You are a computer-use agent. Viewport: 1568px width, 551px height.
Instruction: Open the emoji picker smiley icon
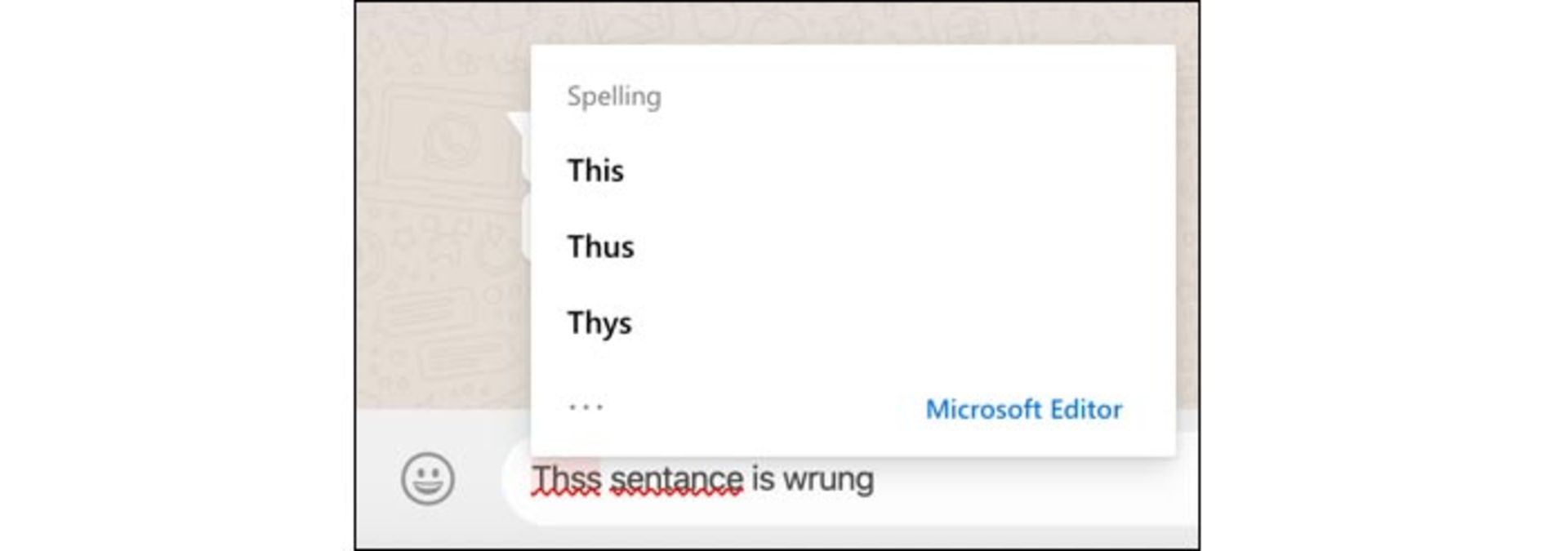427,478
